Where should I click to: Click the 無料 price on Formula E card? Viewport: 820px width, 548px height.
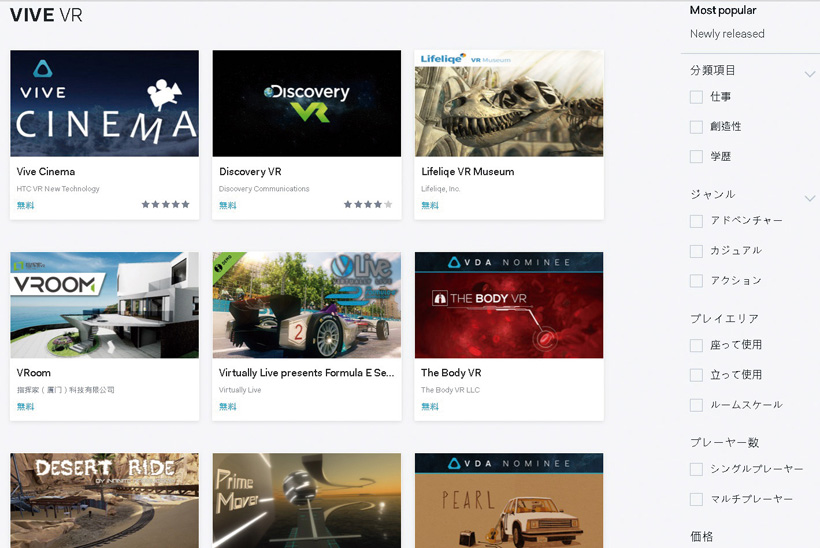pyautogui.click(x=227, y=407)
